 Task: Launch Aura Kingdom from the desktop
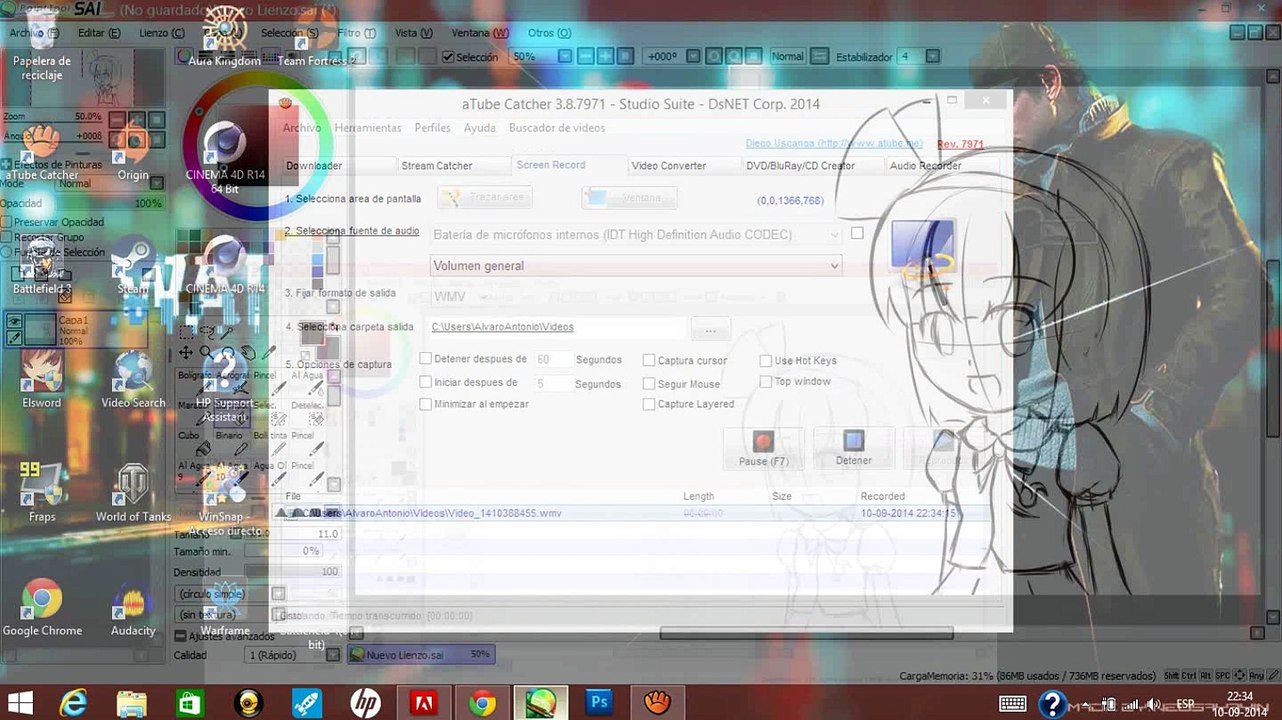(224, 40)
